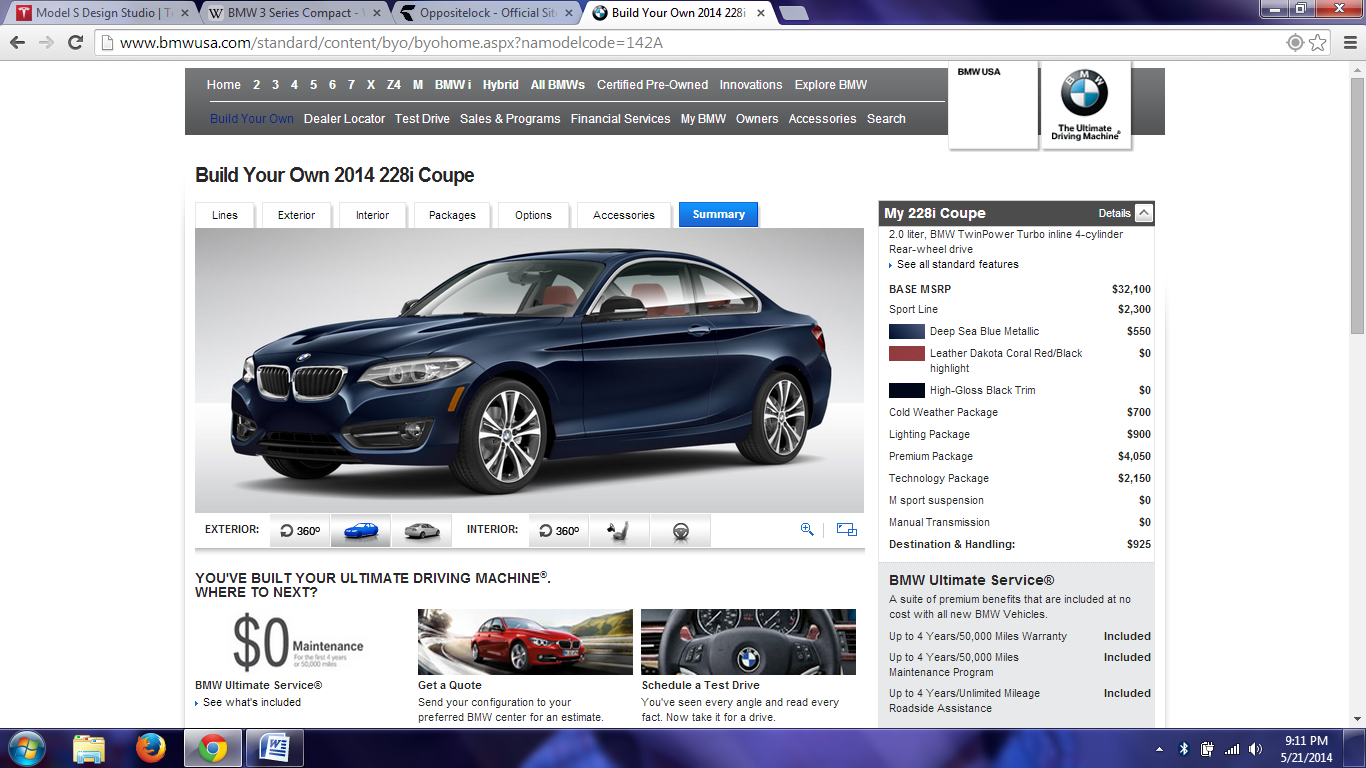This screenshot has height=768, width=1366.
Task: Open Z4 models in navigation
Action: (x=394, y=85)
